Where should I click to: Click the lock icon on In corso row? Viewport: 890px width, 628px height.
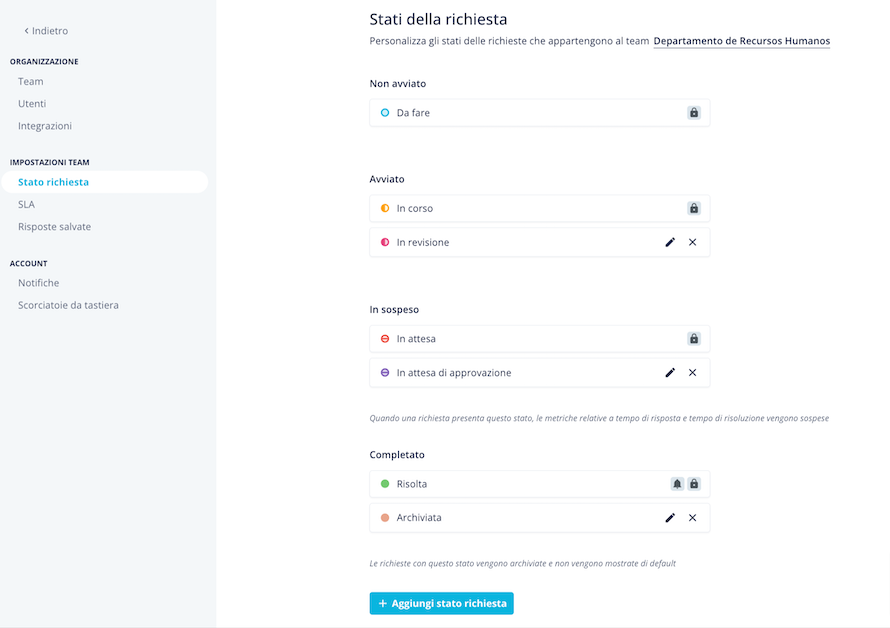pos(694,208)
